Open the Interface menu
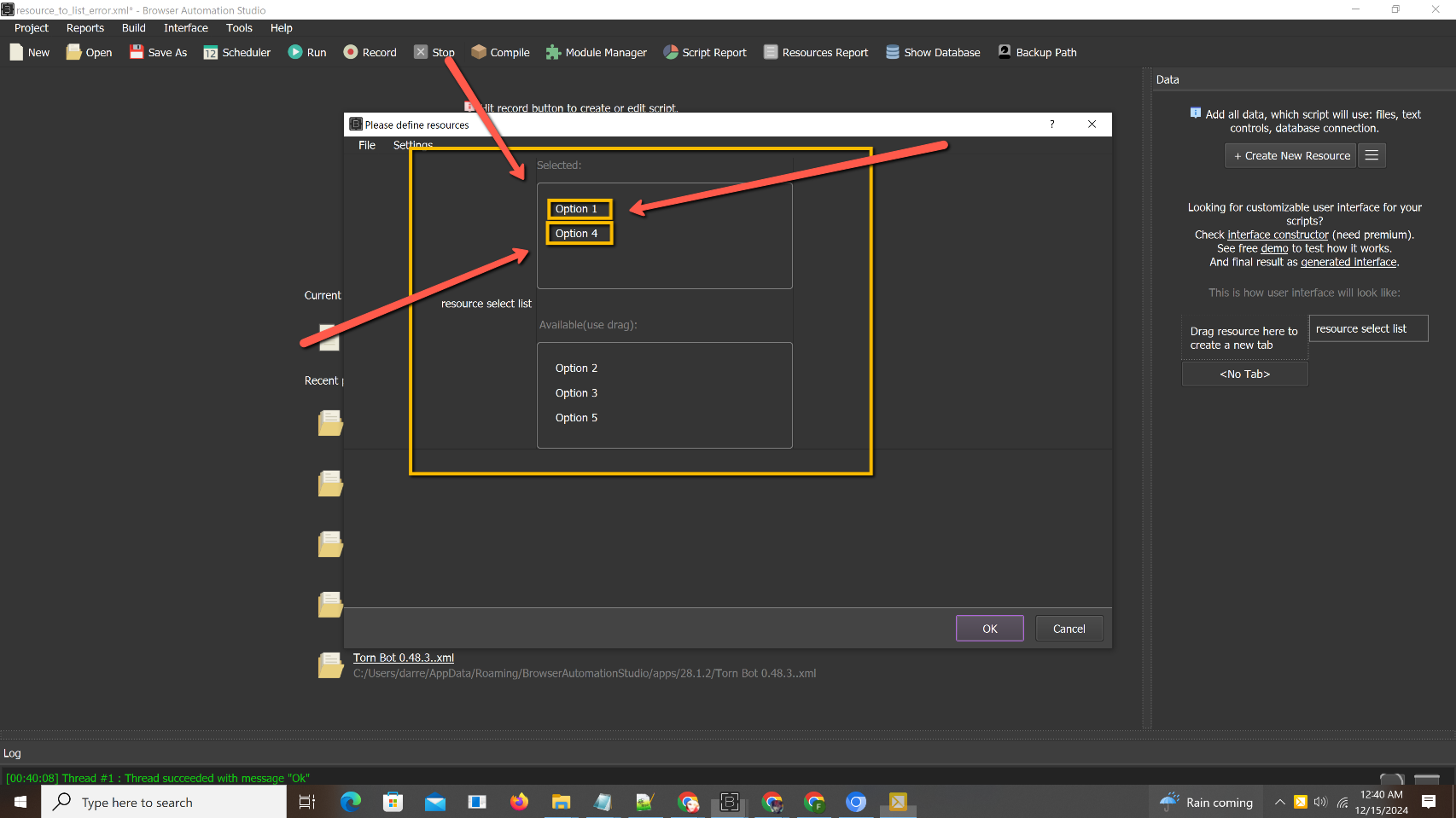Viewport: 1456px width, 818px height. tap(186, 28)
